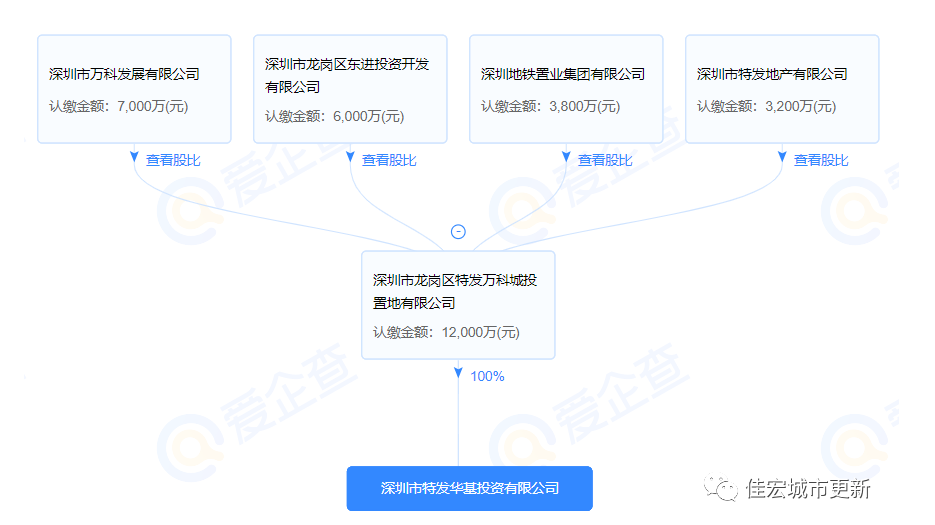View 查看股比 for 深圳市万科发展有限公司

coord(173,160)
